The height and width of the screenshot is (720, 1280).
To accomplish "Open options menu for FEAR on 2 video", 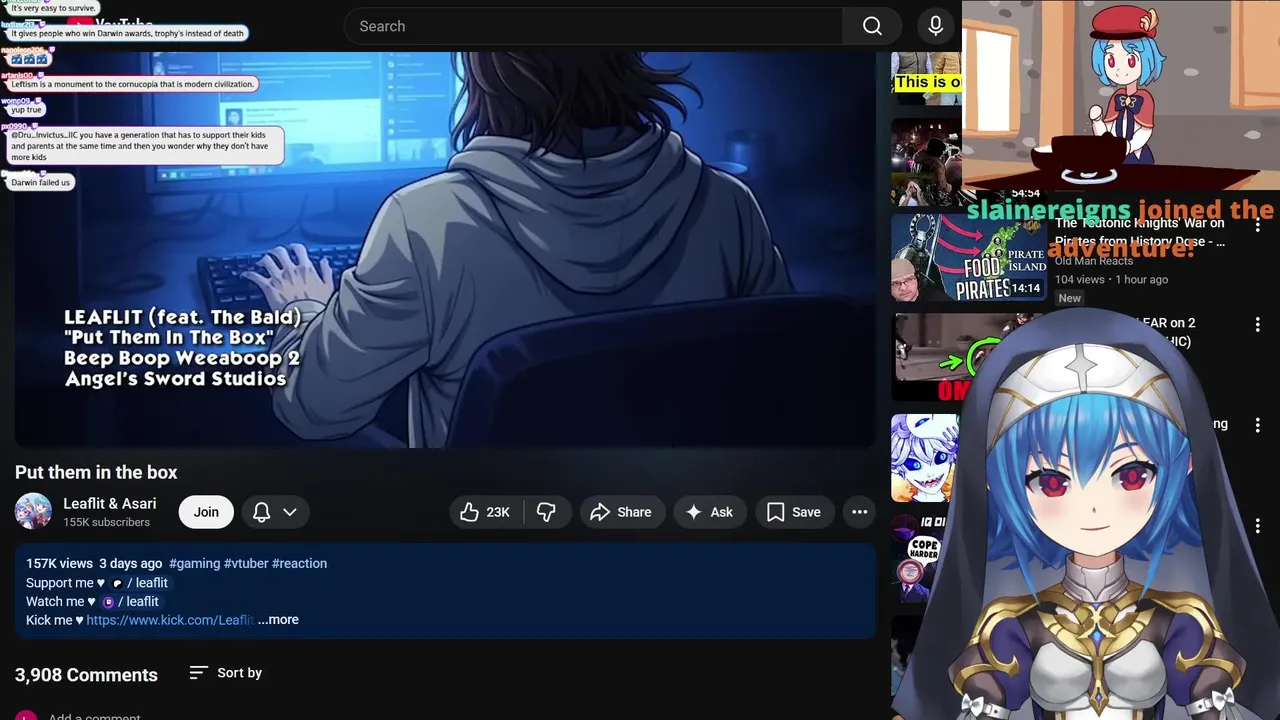I will point(1257,324).
